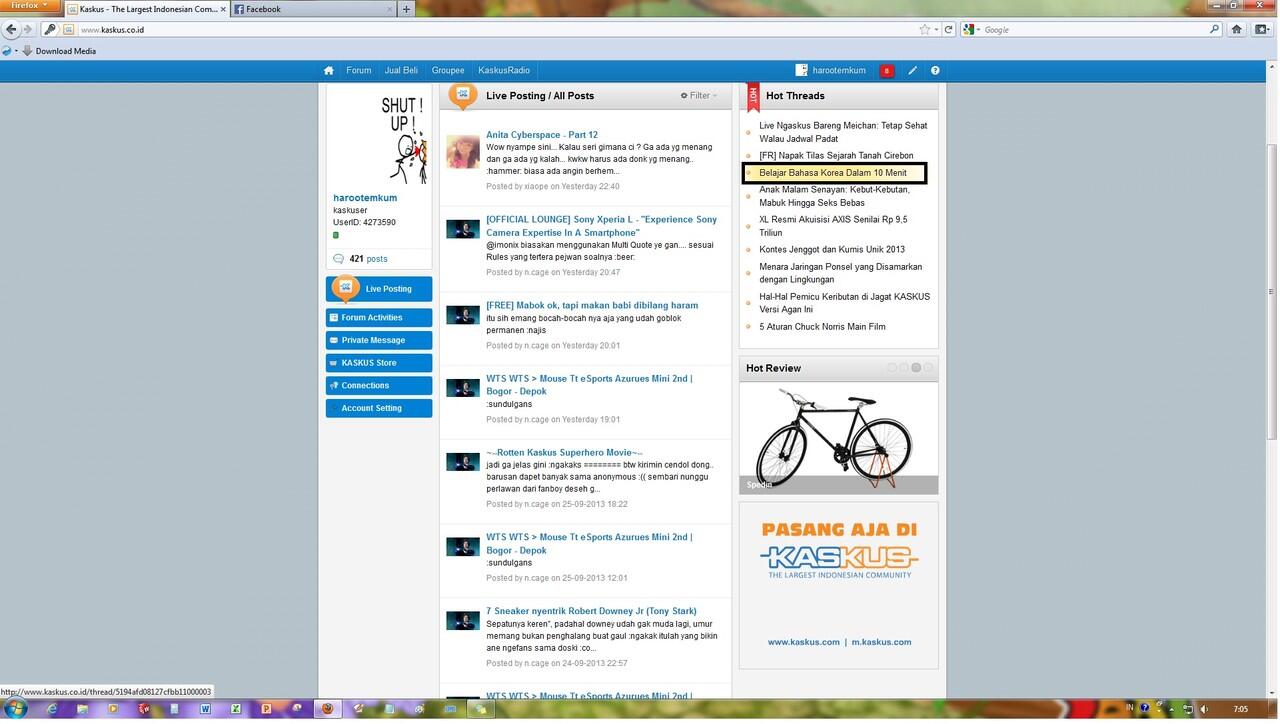Click the pencil create-post icon
1280x724 pixels.
click(x=912, y=71)
